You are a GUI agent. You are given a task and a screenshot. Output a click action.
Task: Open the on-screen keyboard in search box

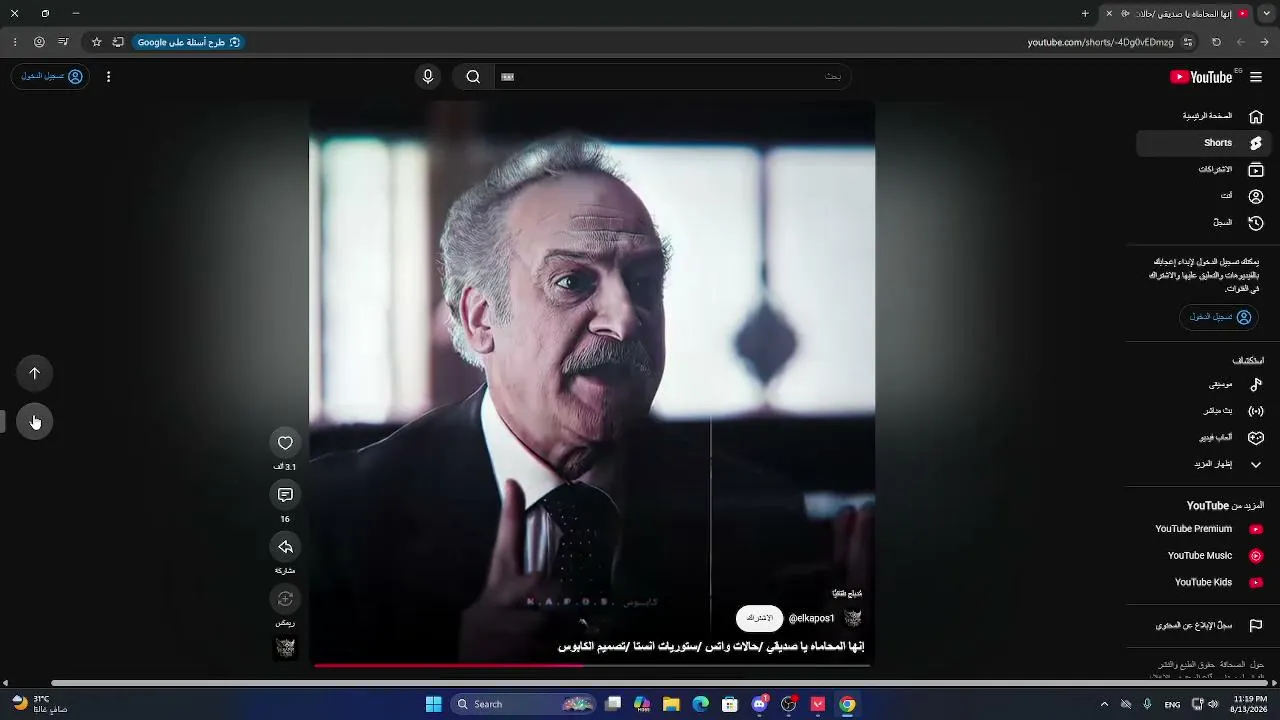point(507,77)
